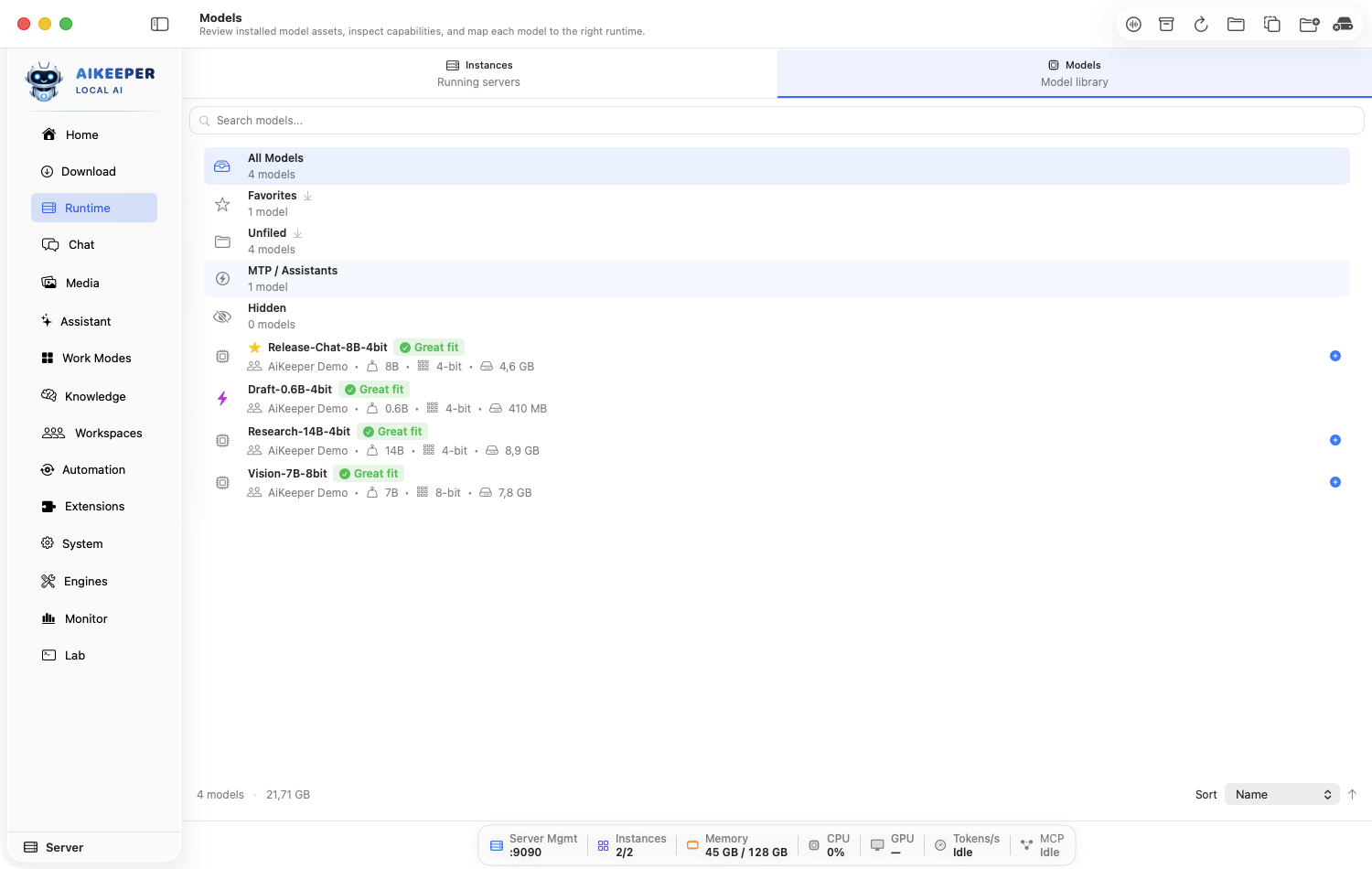The width and height of the screenshot is (1372, 869).
Task: Click the blue dot for Release-Chat-8B-4bit
Action: pos(1335,356)
